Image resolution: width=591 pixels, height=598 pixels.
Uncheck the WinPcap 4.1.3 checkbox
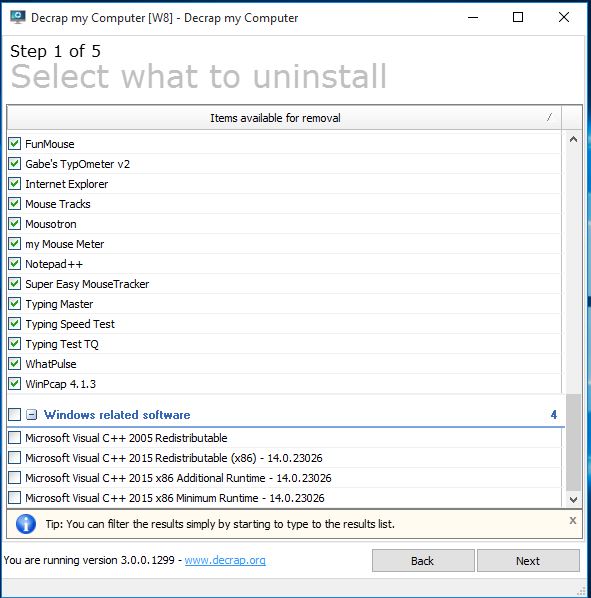[14, 384]
